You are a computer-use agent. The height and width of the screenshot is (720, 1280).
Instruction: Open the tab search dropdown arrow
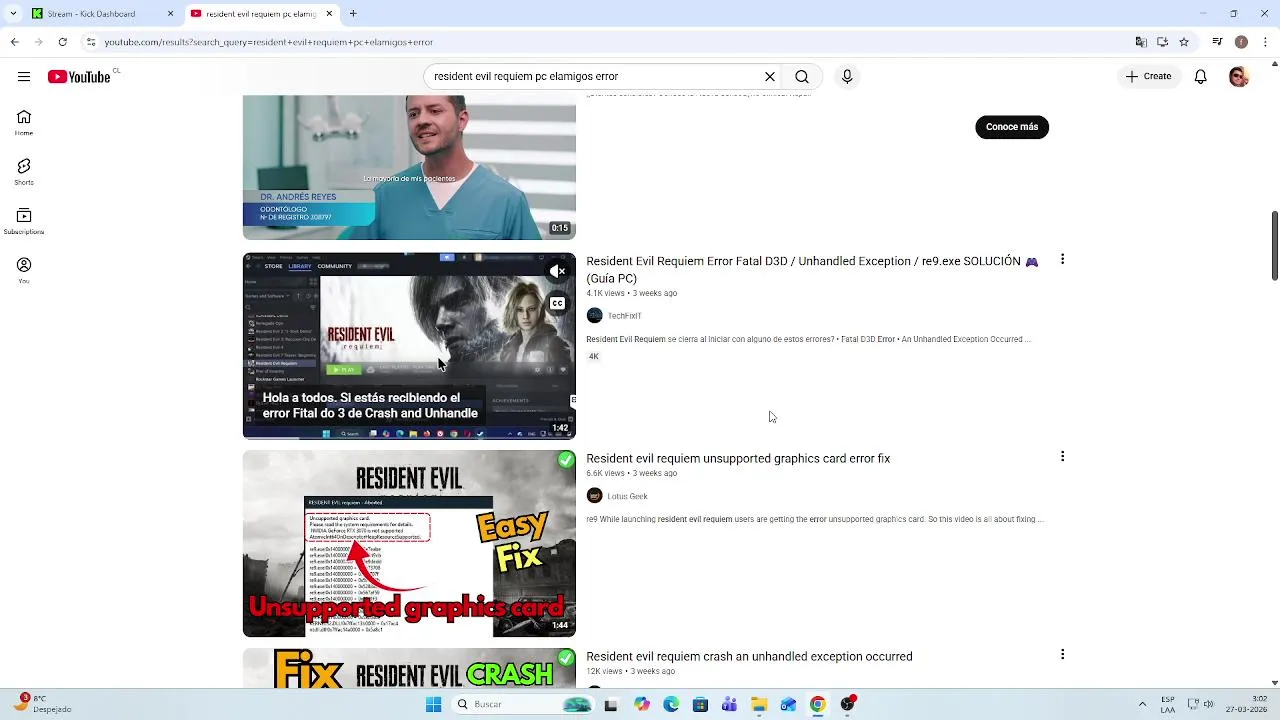point(12,14)
